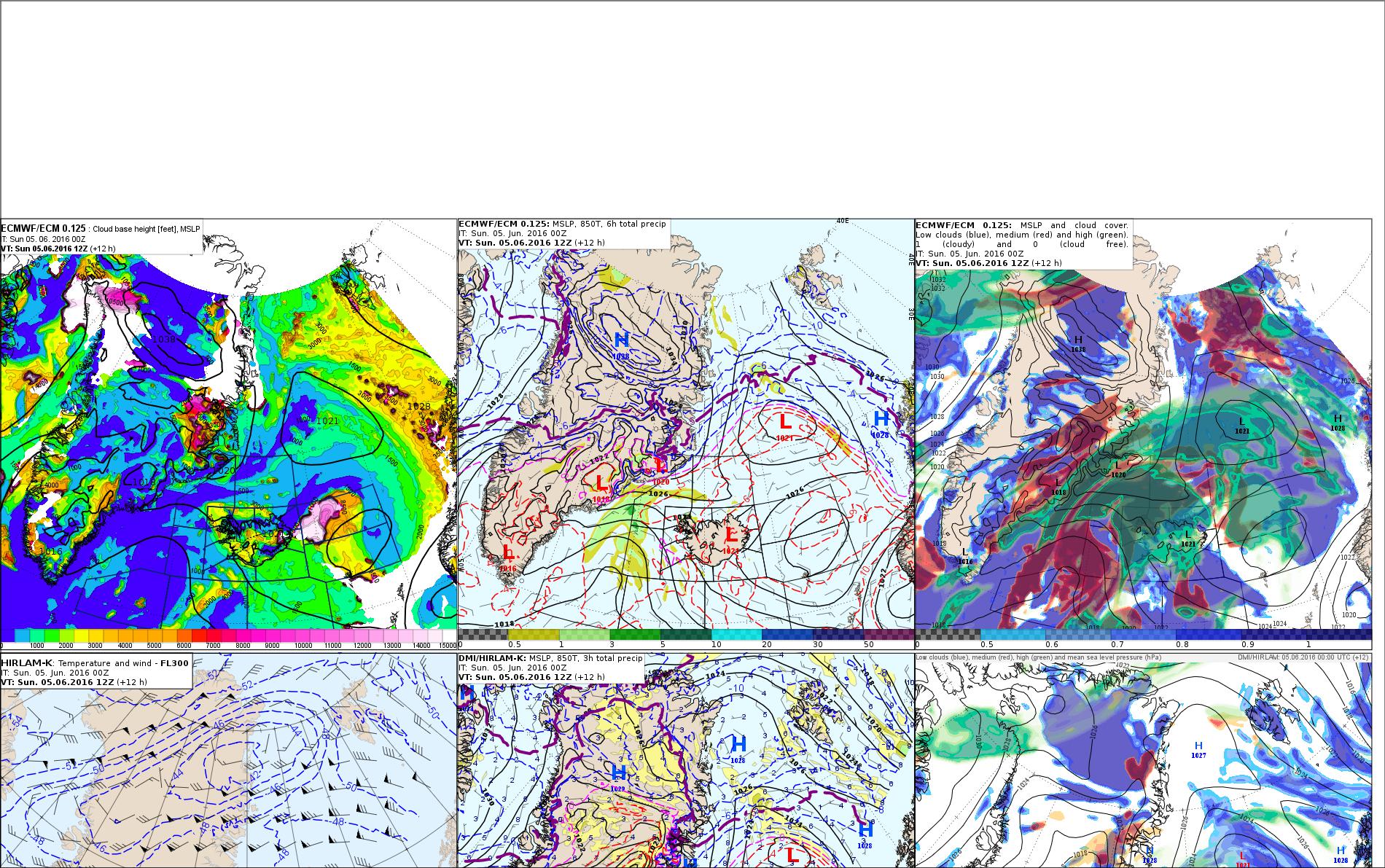
Task: Open the ECMWF MSLP and cloud cover map
Action: coord(1143,434)
